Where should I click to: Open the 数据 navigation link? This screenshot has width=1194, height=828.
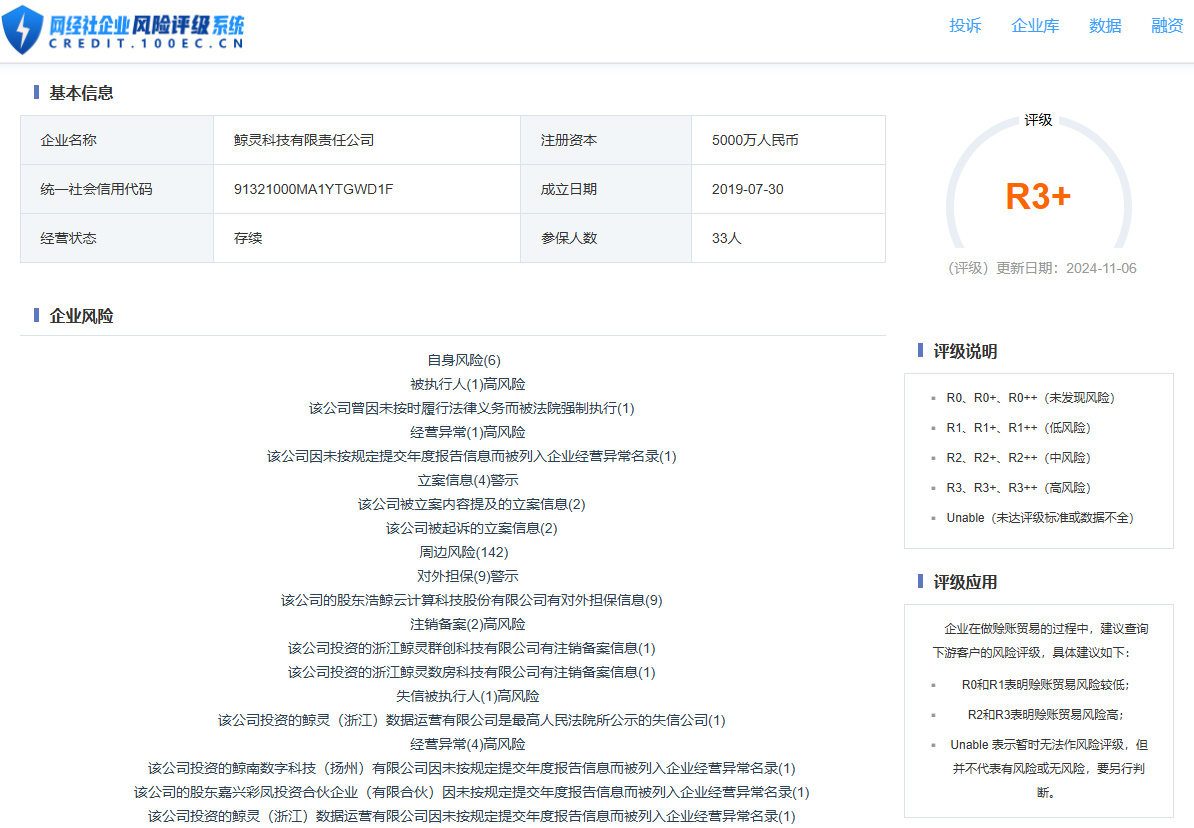coord(1105,26)
